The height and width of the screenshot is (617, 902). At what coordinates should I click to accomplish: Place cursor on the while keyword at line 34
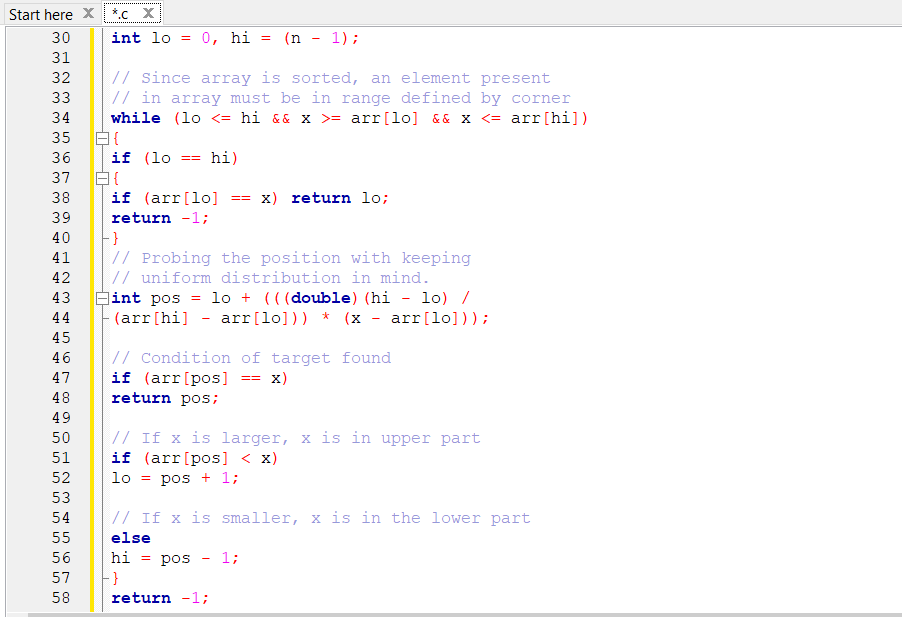(135, 118)
